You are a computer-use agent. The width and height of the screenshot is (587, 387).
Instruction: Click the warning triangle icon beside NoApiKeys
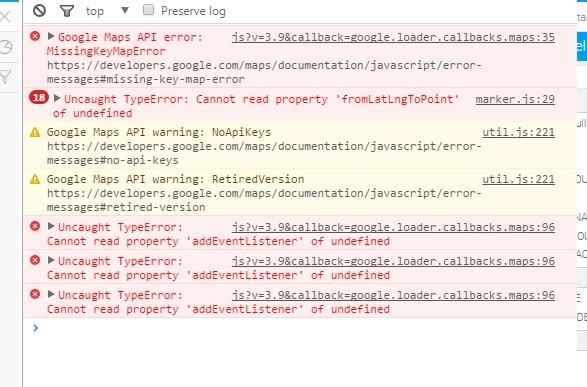coord(35,132)
